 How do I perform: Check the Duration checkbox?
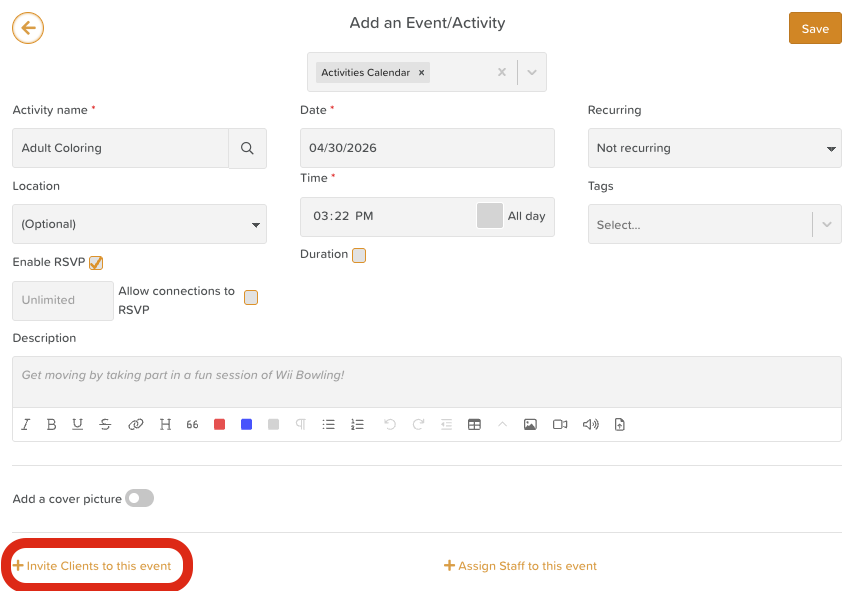tap(359, 255)
